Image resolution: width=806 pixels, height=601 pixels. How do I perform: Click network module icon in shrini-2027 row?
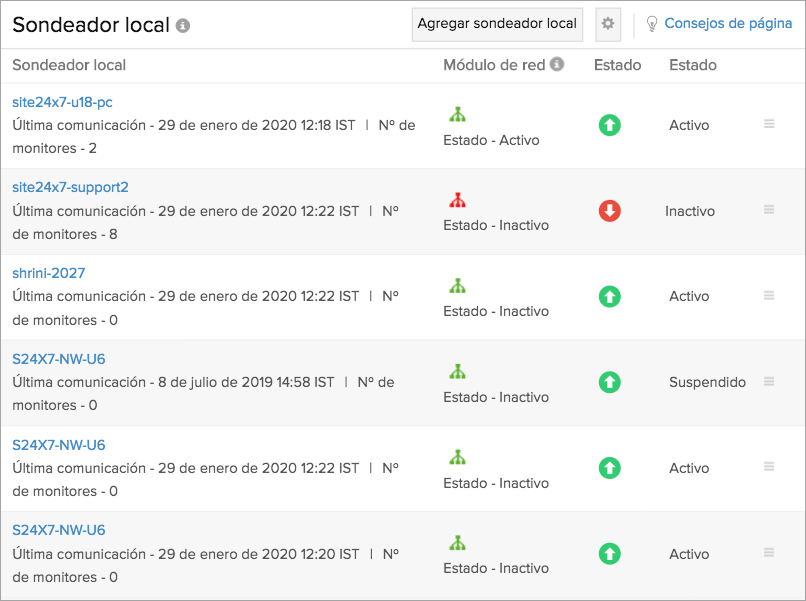point(457,286)
